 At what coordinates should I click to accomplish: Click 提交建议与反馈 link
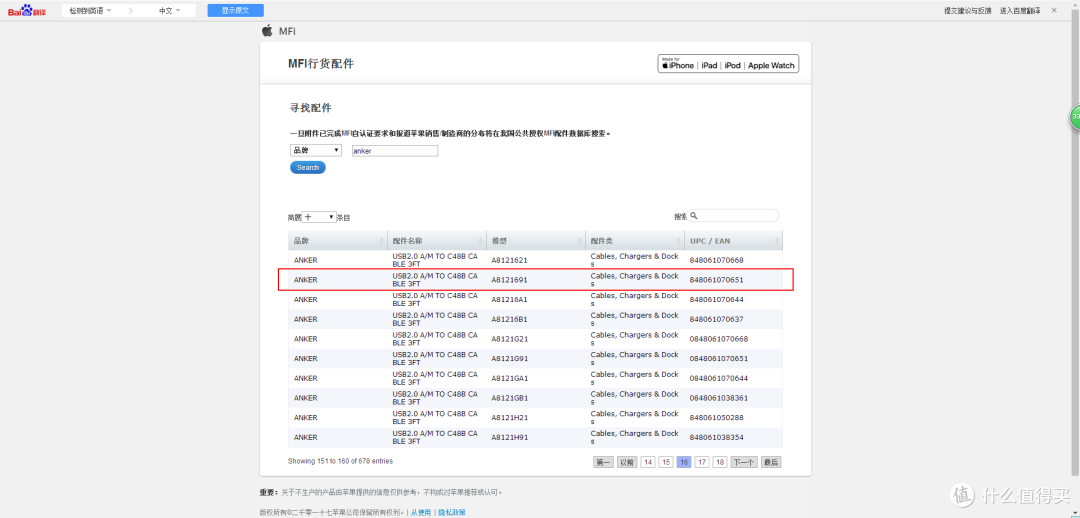[967, 10]
